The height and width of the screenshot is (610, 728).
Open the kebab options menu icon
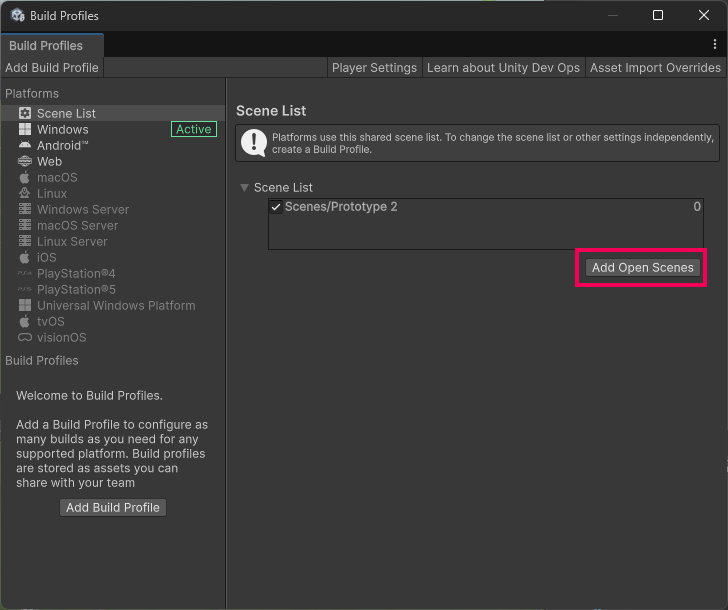[x=714, y=45]
